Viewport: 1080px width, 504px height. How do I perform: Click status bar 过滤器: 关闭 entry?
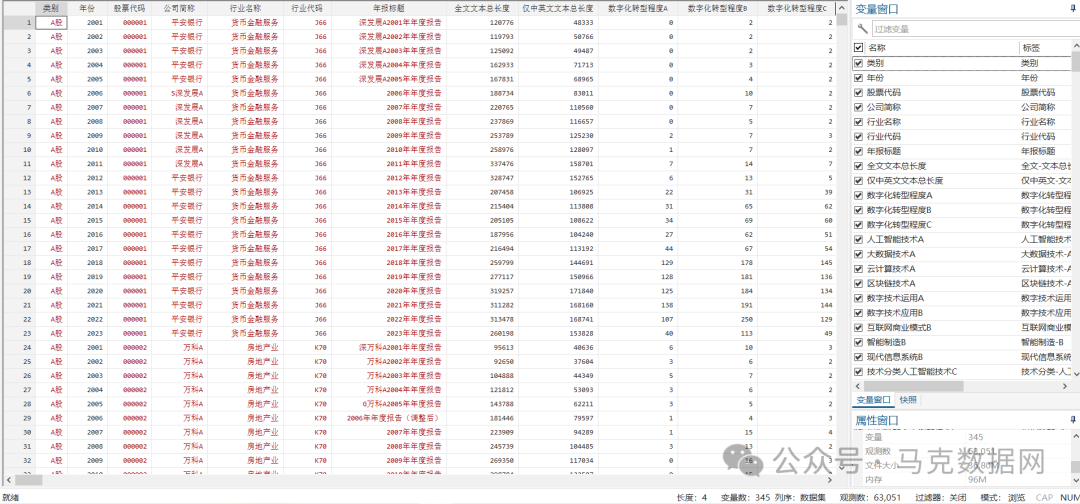click(940, 497)
